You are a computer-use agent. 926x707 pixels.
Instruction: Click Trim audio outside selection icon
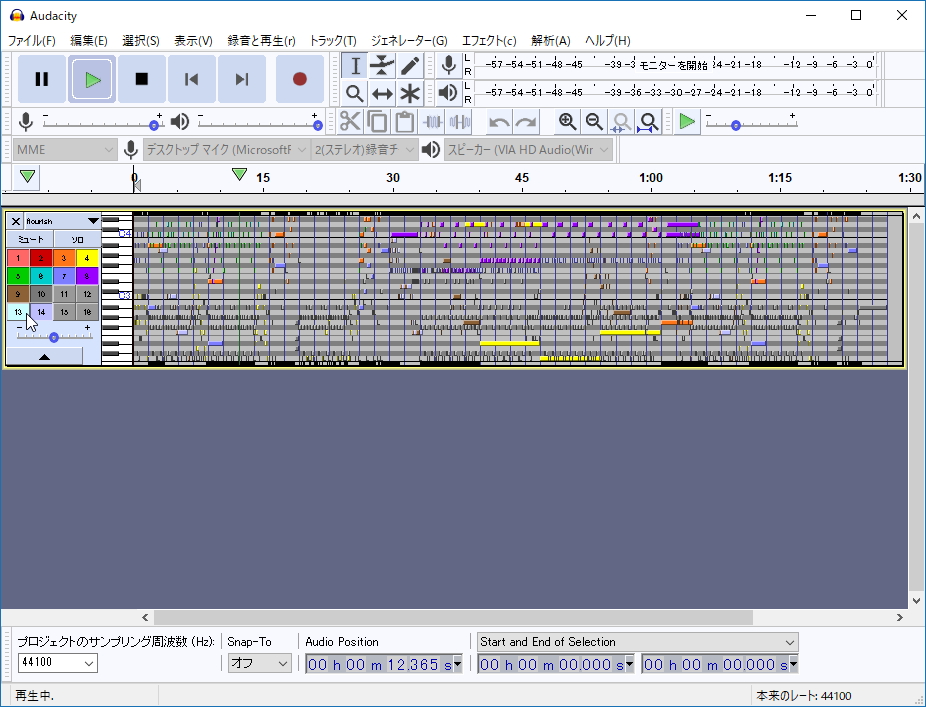pos(432,122)
